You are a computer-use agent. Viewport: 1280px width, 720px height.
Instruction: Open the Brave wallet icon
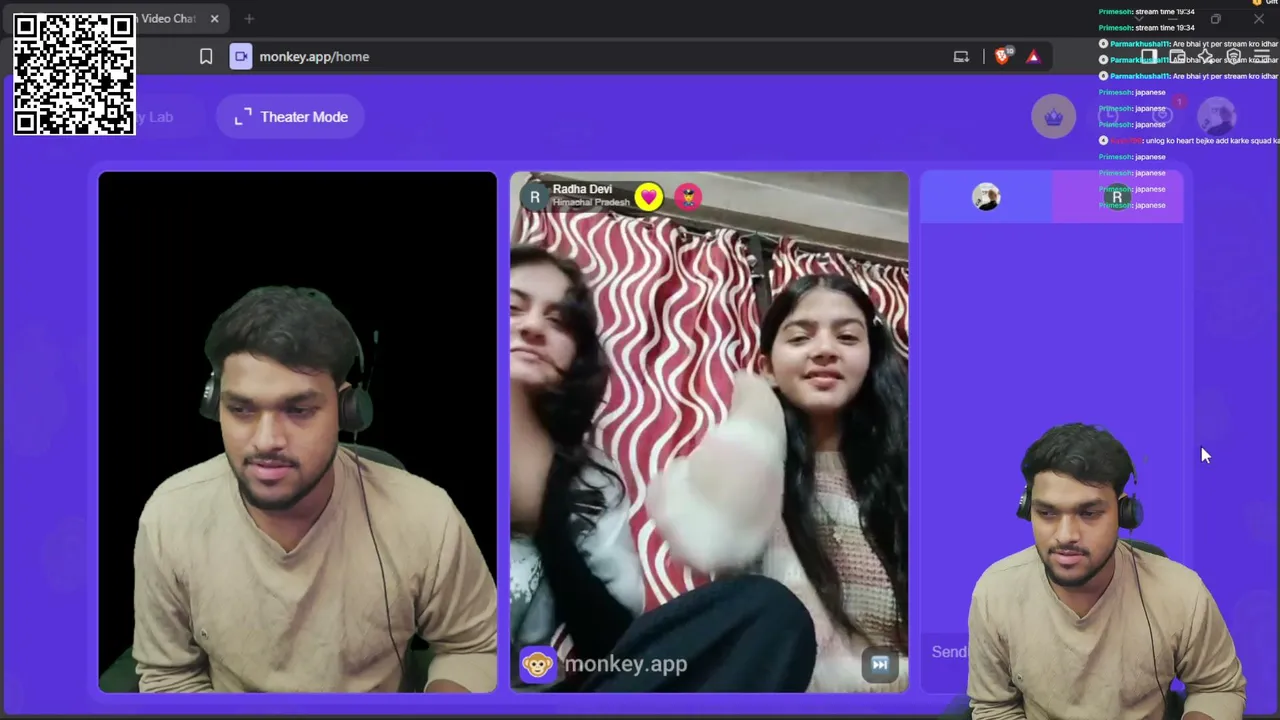coord(1177,57)
